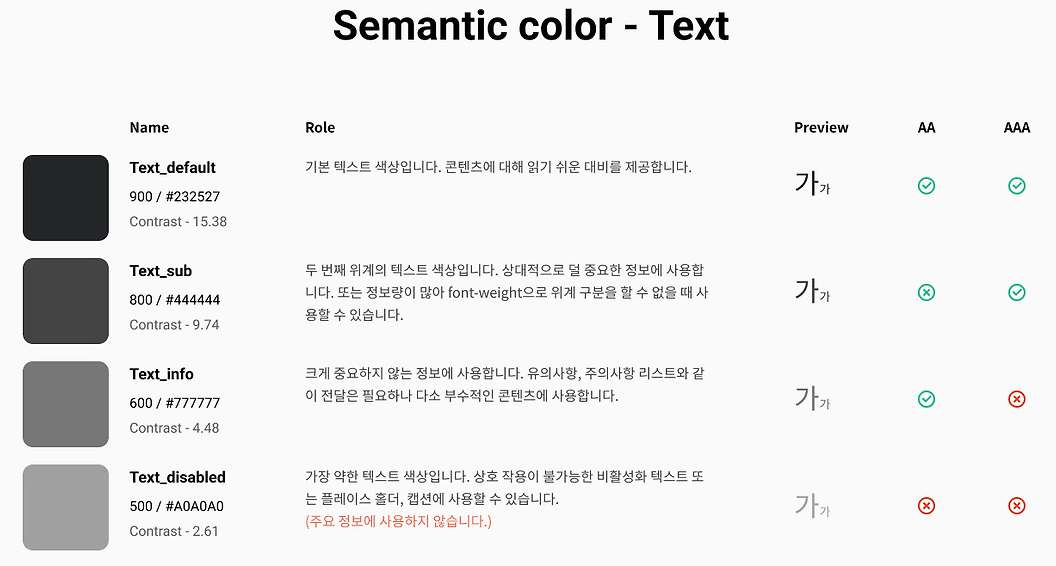Click the AA fail icon for Text_sub
1056x566 pixels.
pos(926,292)
